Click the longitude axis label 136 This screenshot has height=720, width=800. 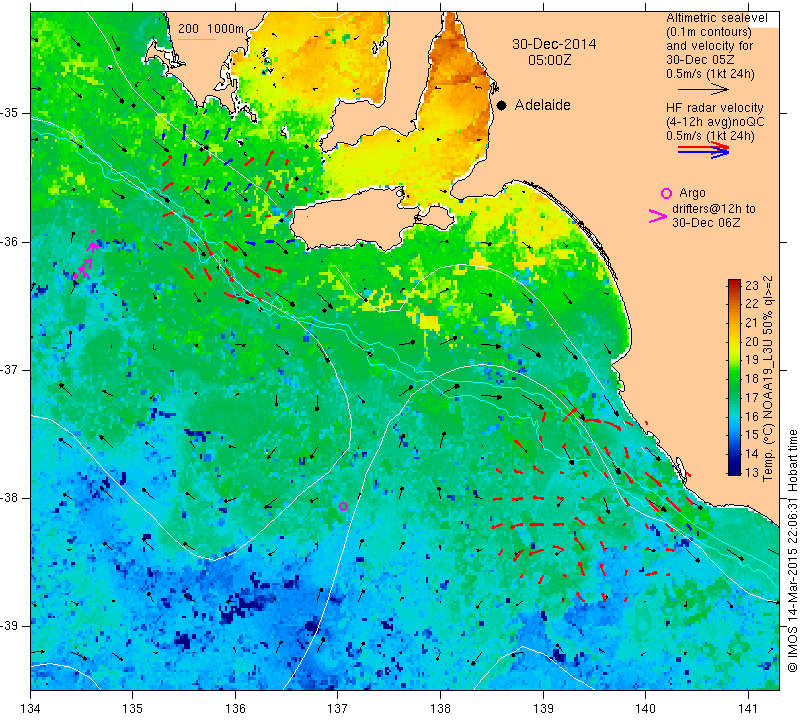tap(235, 708)
